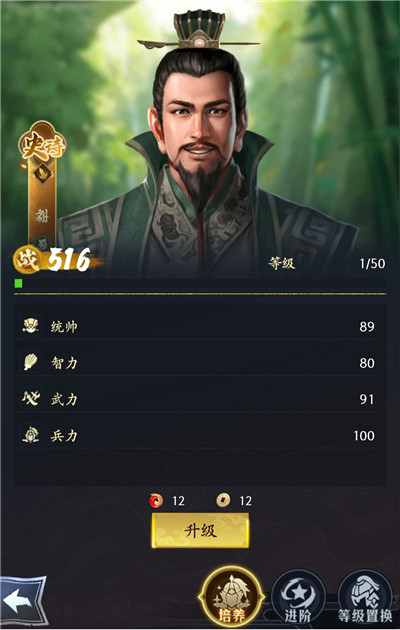Tap the 武力 martial force icon

(31, 399)
